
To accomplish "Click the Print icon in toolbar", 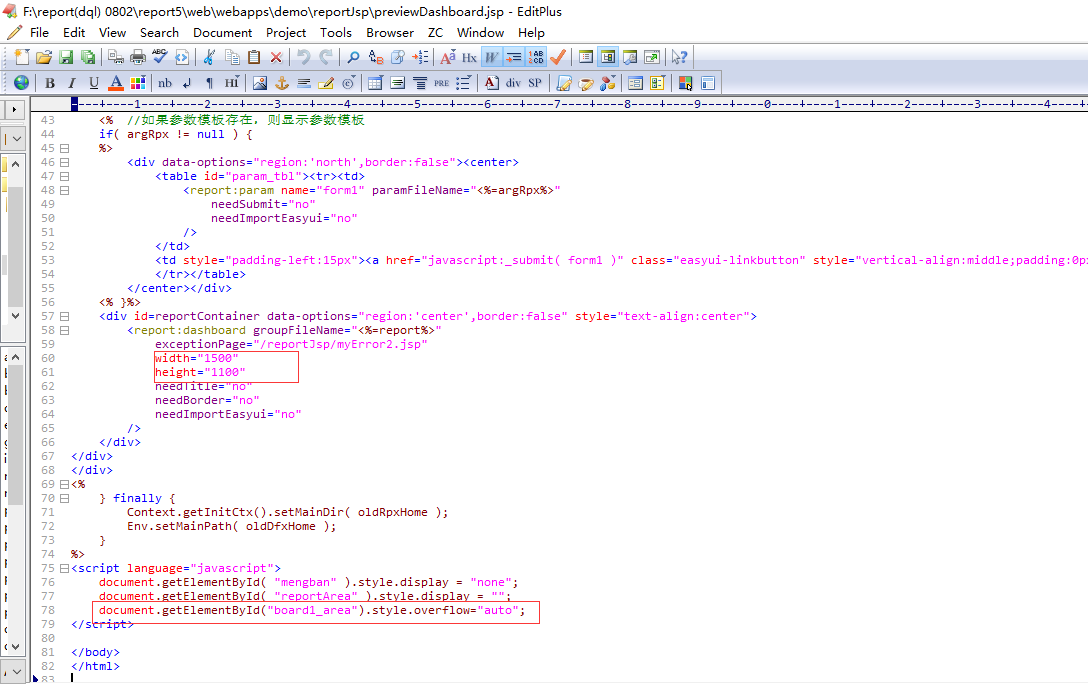I will 138,57.
